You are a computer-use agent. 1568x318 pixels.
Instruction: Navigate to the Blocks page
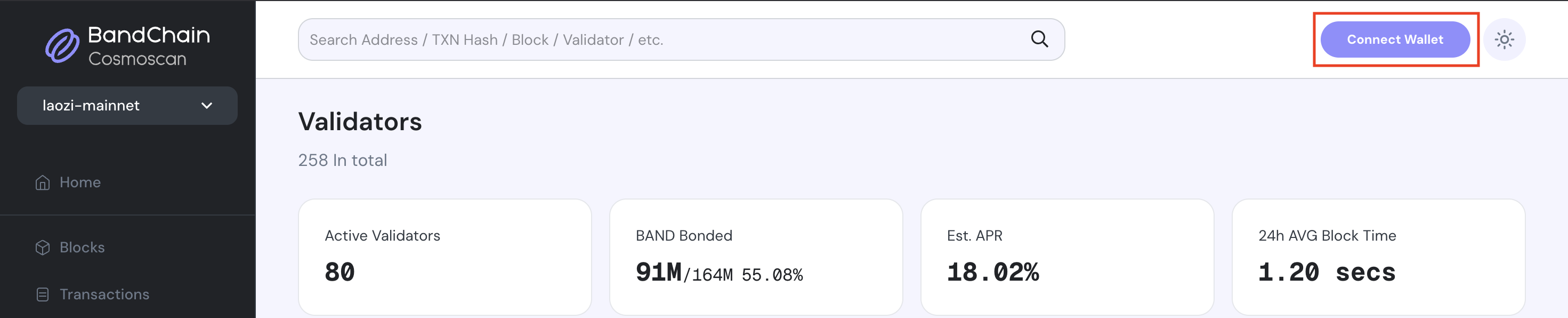point(82,248)
